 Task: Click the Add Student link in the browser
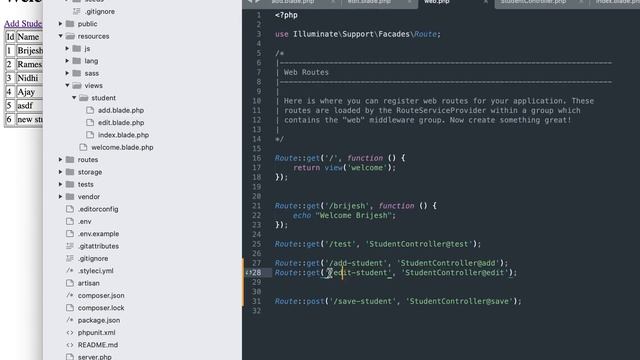[x=23, y=24]
